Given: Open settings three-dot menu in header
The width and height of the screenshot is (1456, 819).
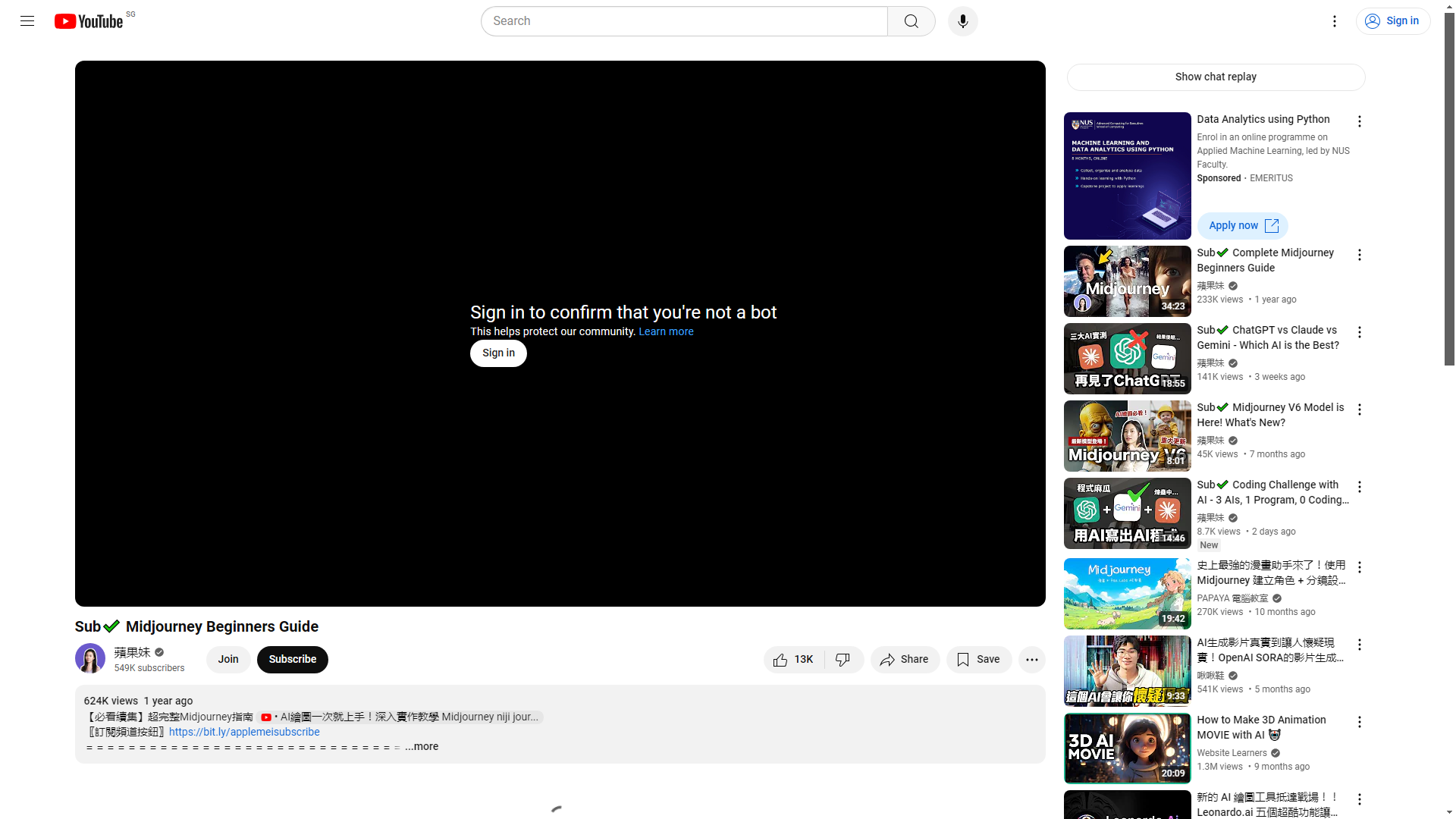Looking at the screenshot, I should [x=1334, y=21].
